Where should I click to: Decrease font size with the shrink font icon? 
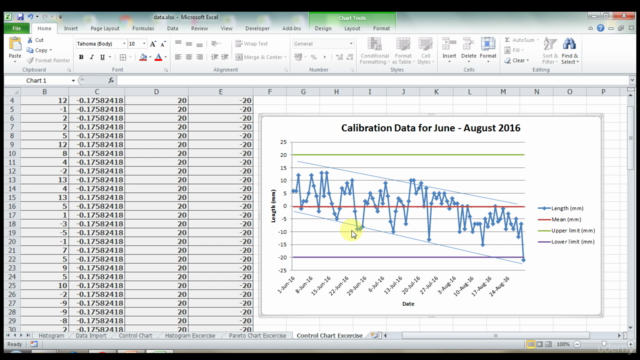click(x=163, y=44)
